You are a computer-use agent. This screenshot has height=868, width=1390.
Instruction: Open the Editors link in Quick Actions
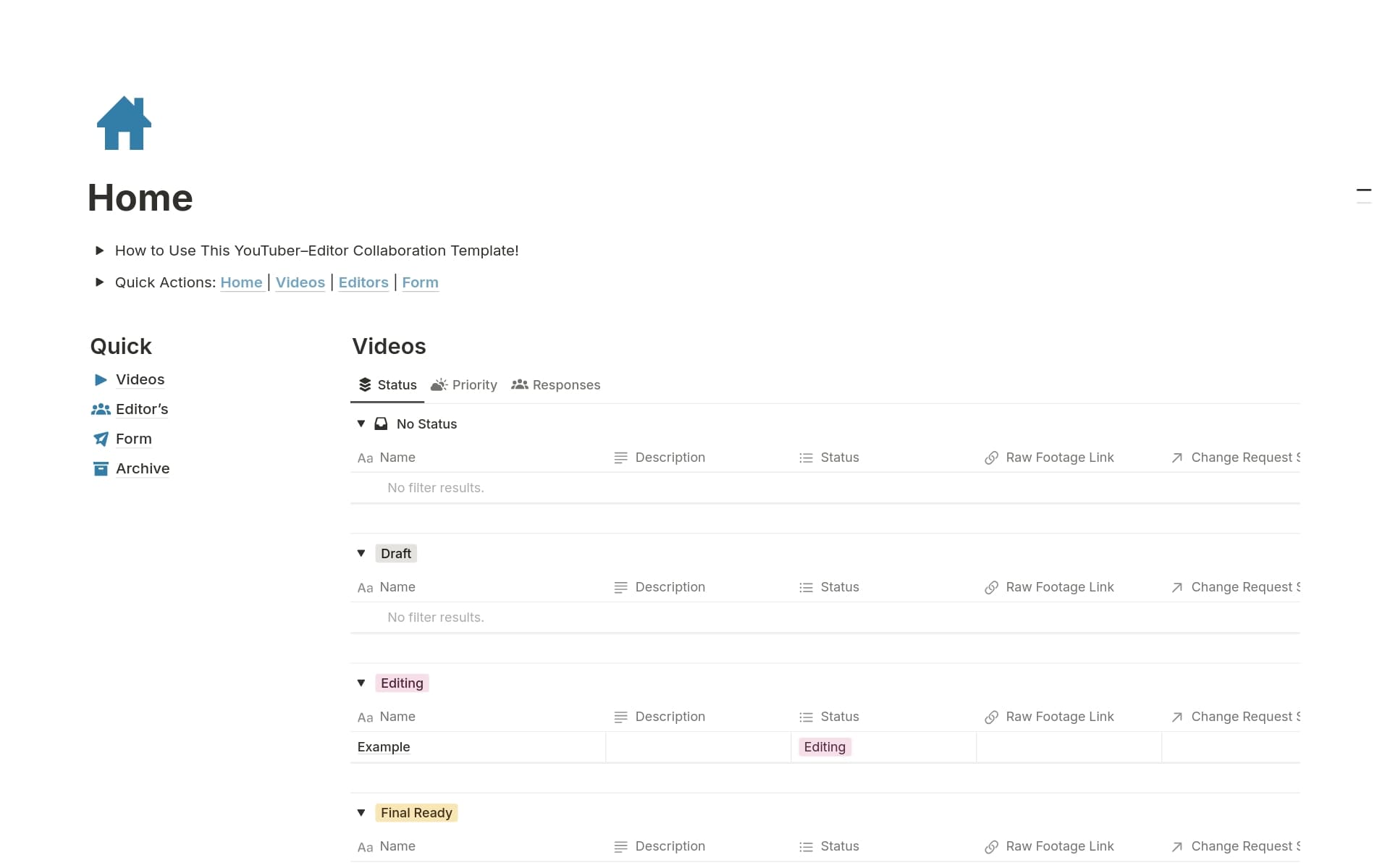pyautogui.click(x=363, y=282)
